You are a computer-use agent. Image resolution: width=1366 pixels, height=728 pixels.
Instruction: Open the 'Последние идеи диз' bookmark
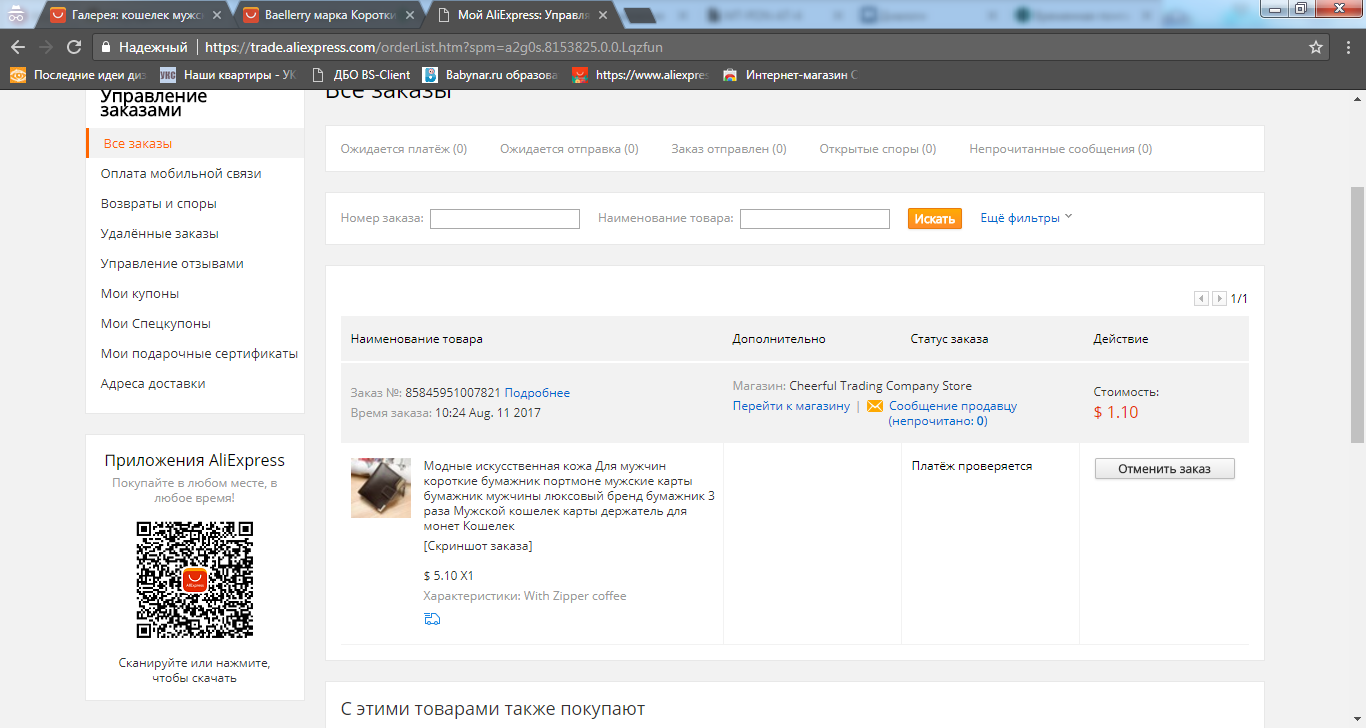(79, 75)
